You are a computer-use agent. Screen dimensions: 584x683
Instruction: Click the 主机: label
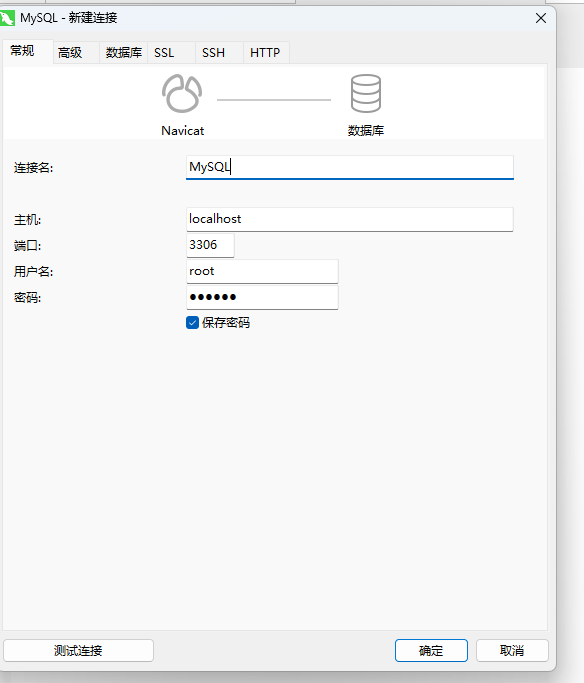pos(27,220)
